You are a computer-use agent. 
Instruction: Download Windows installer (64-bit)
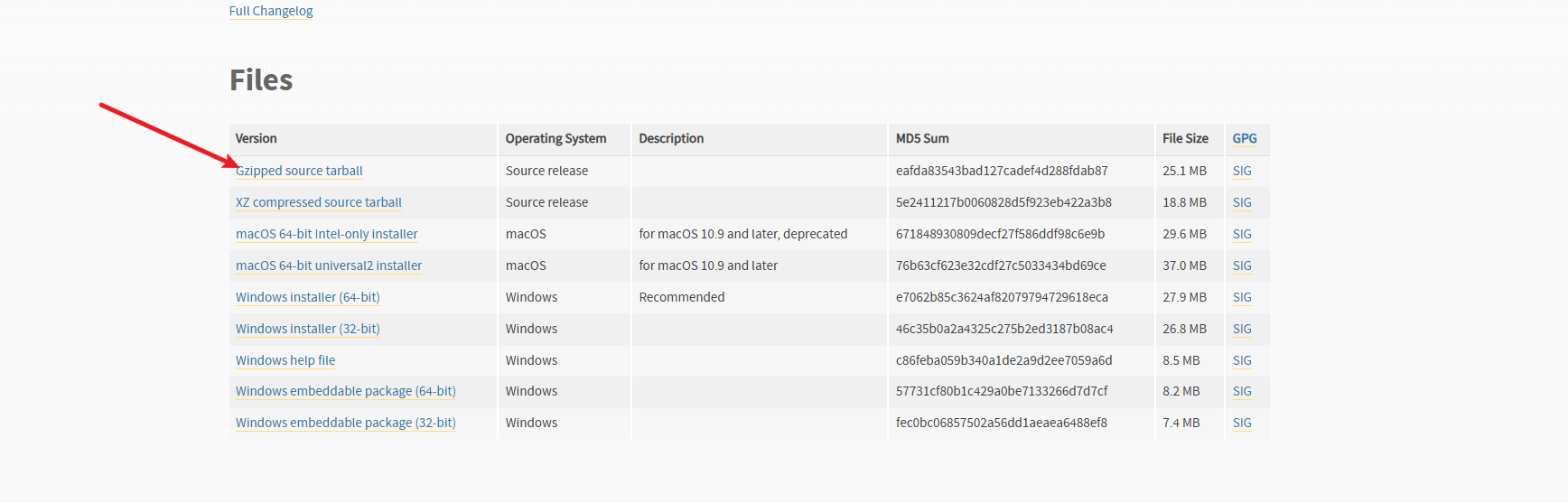click(308, 297)
